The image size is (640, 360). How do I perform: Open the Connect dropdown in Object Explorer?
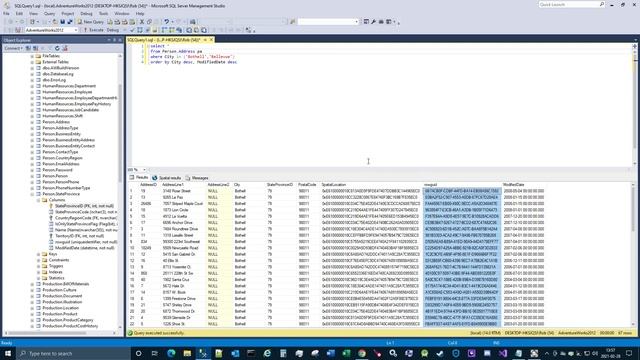click(13, 48)
